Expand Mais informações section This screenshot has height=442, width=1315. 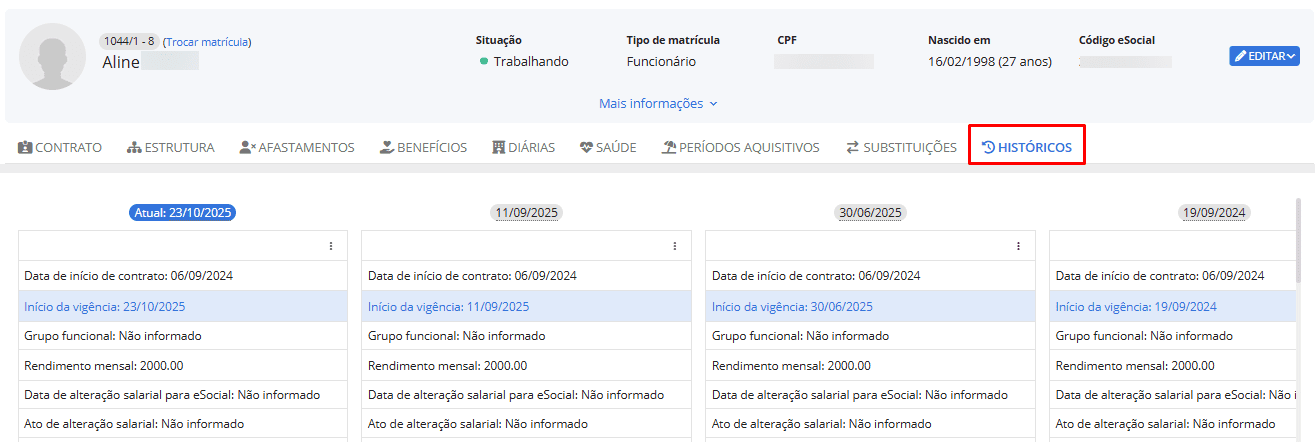(658, 103)
